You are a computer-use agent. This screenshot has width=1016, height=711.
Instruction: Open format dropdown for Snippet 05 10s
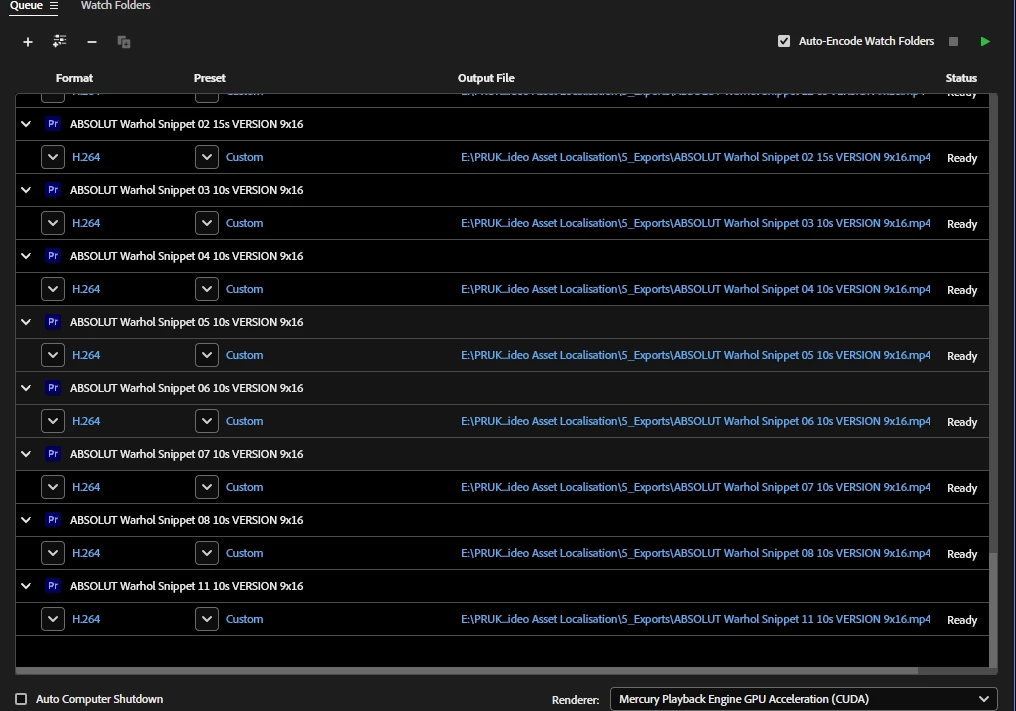pos(52,355)
